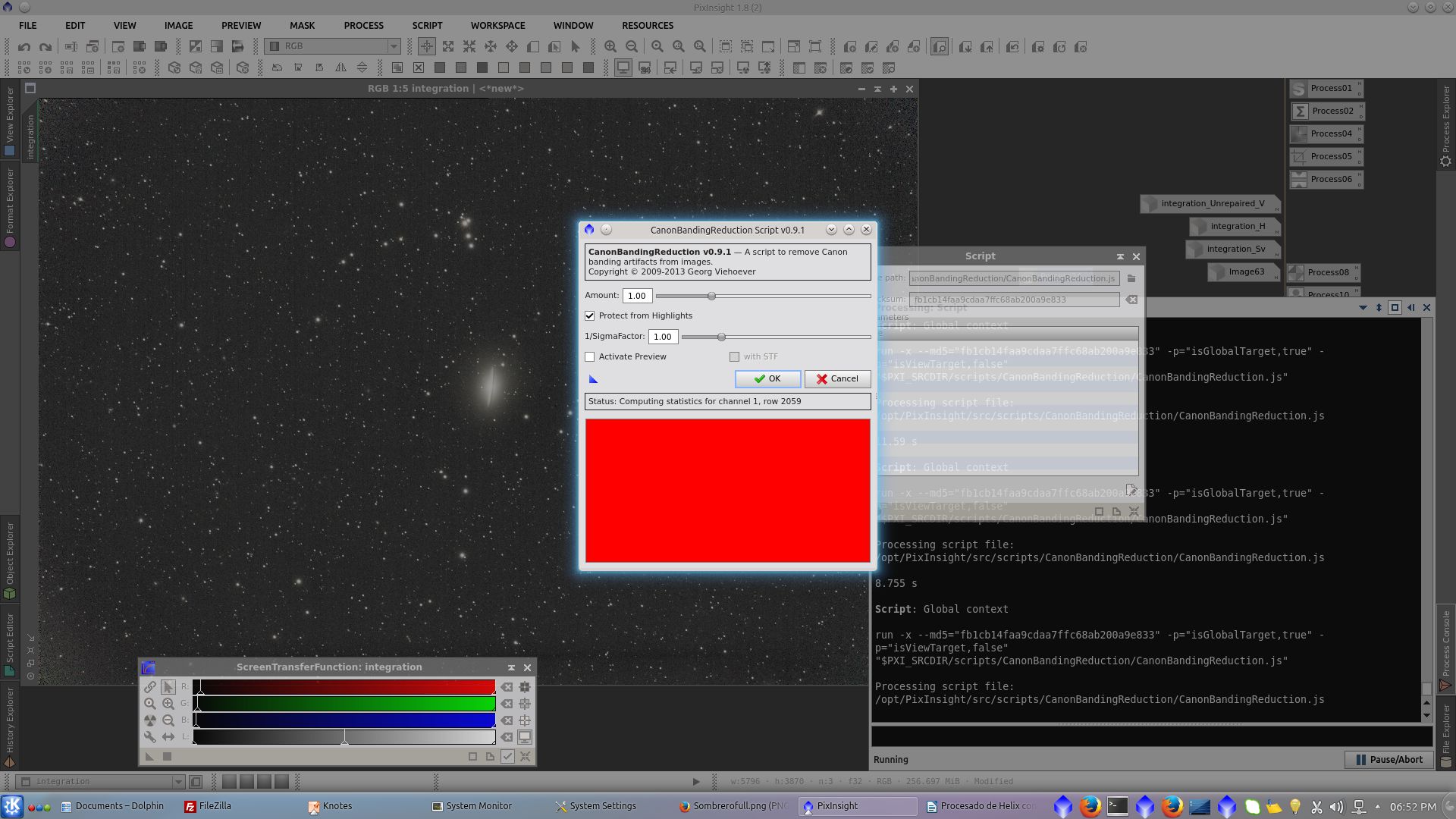Click the STF zoom-out magnifier icon
The height and width of the screenshot is (819, 1456).
coord(168,720)
